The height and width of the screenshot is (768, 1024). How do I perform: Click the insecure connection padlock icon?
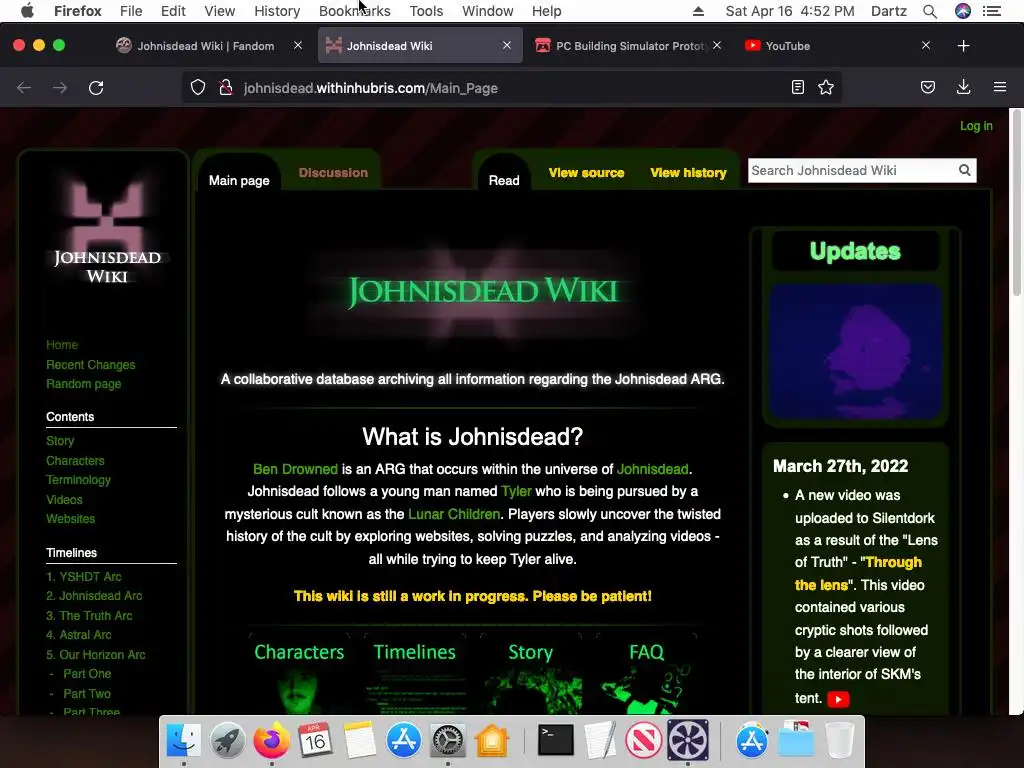coord(225,88)
